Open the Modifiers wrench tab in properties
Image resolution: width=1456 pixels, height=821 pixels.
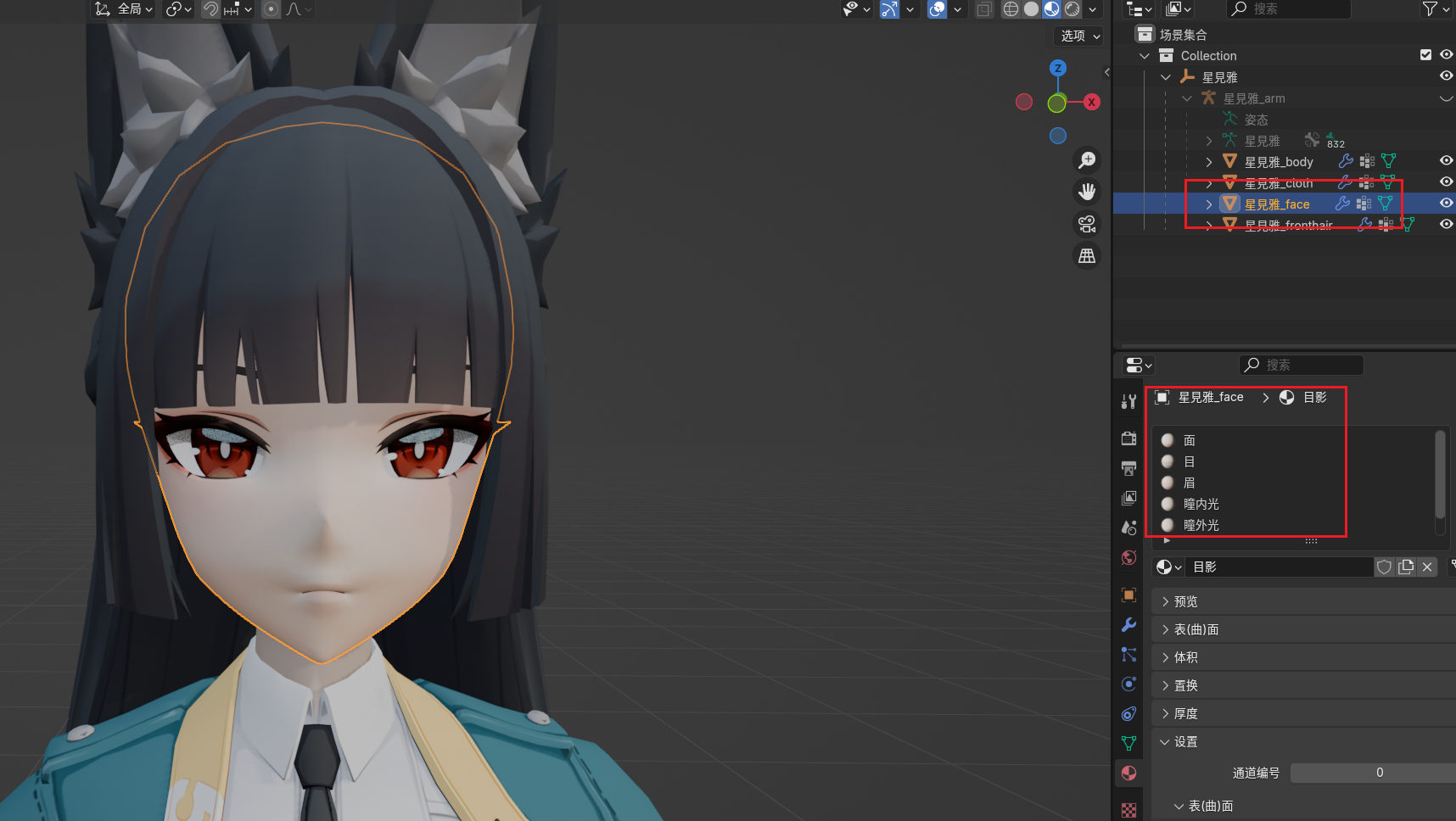pos(1128,625)
